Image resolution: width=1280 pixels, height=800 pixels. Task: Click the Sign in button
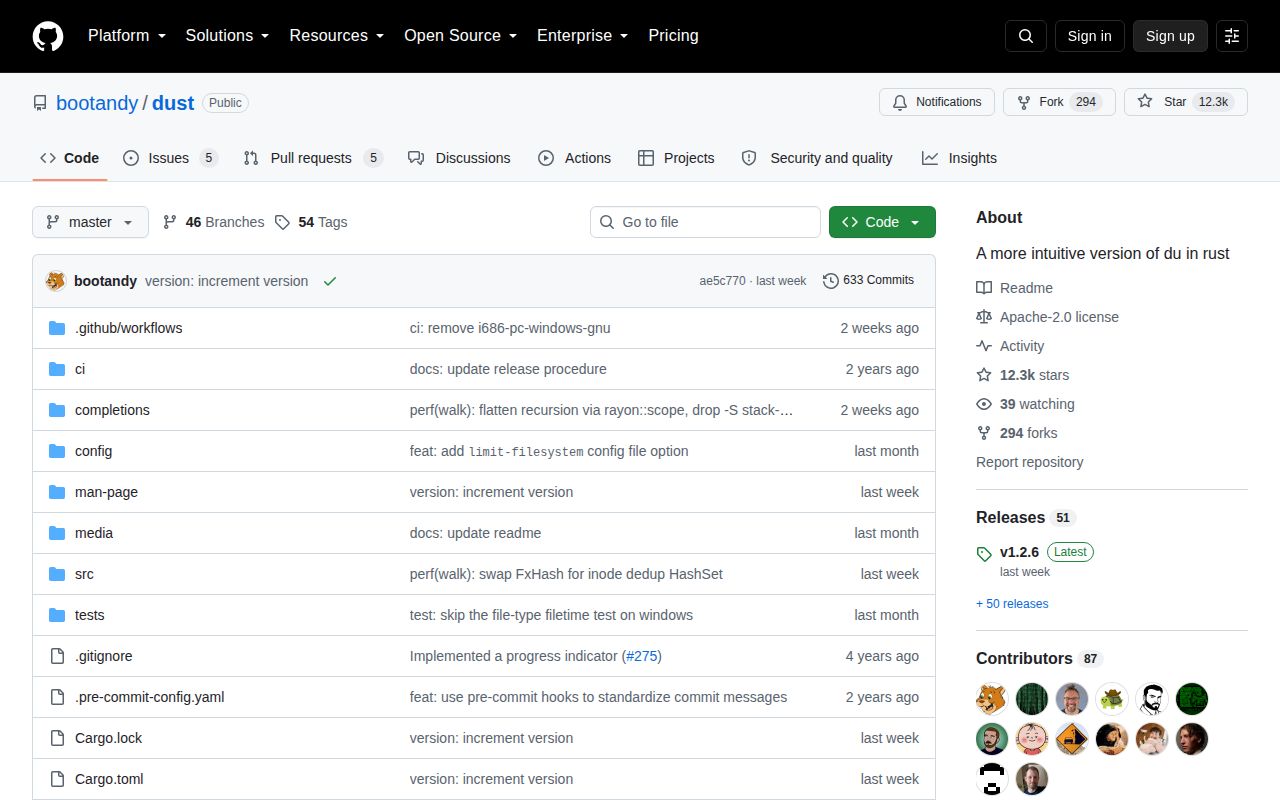1089,36
